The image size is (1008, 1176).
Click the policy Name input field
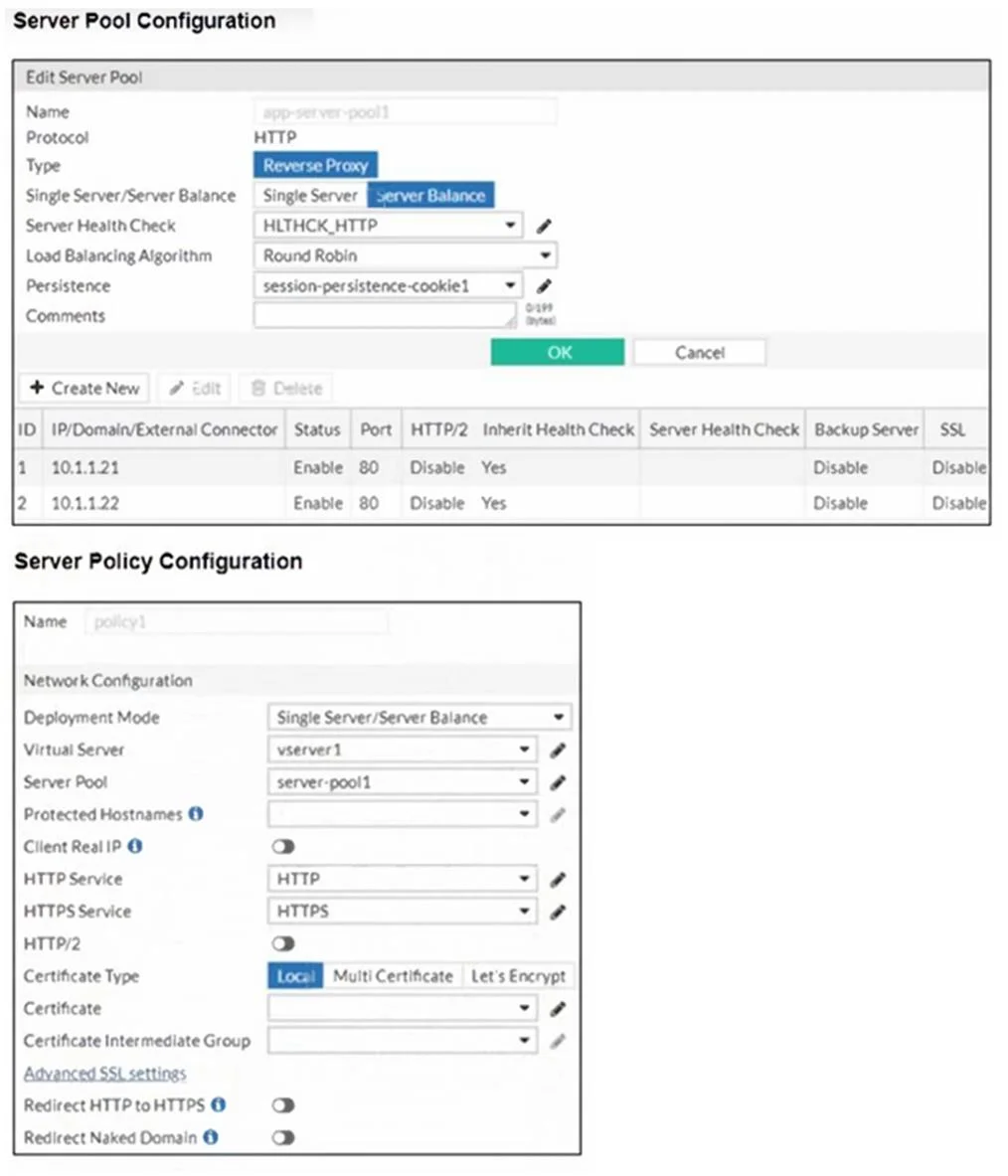tap(237, 621)
